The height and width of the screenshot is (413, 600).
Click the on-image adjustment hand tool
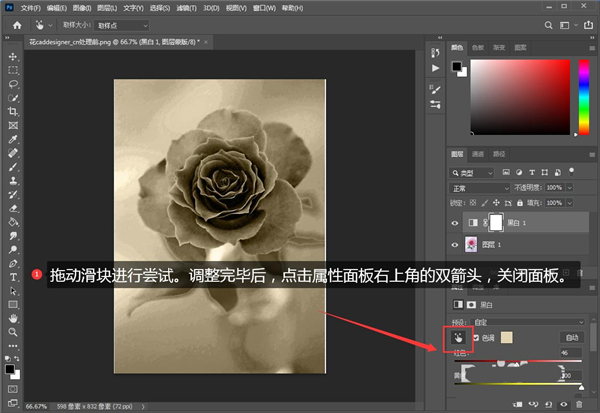pyautogui.click(x=458, y=337)
